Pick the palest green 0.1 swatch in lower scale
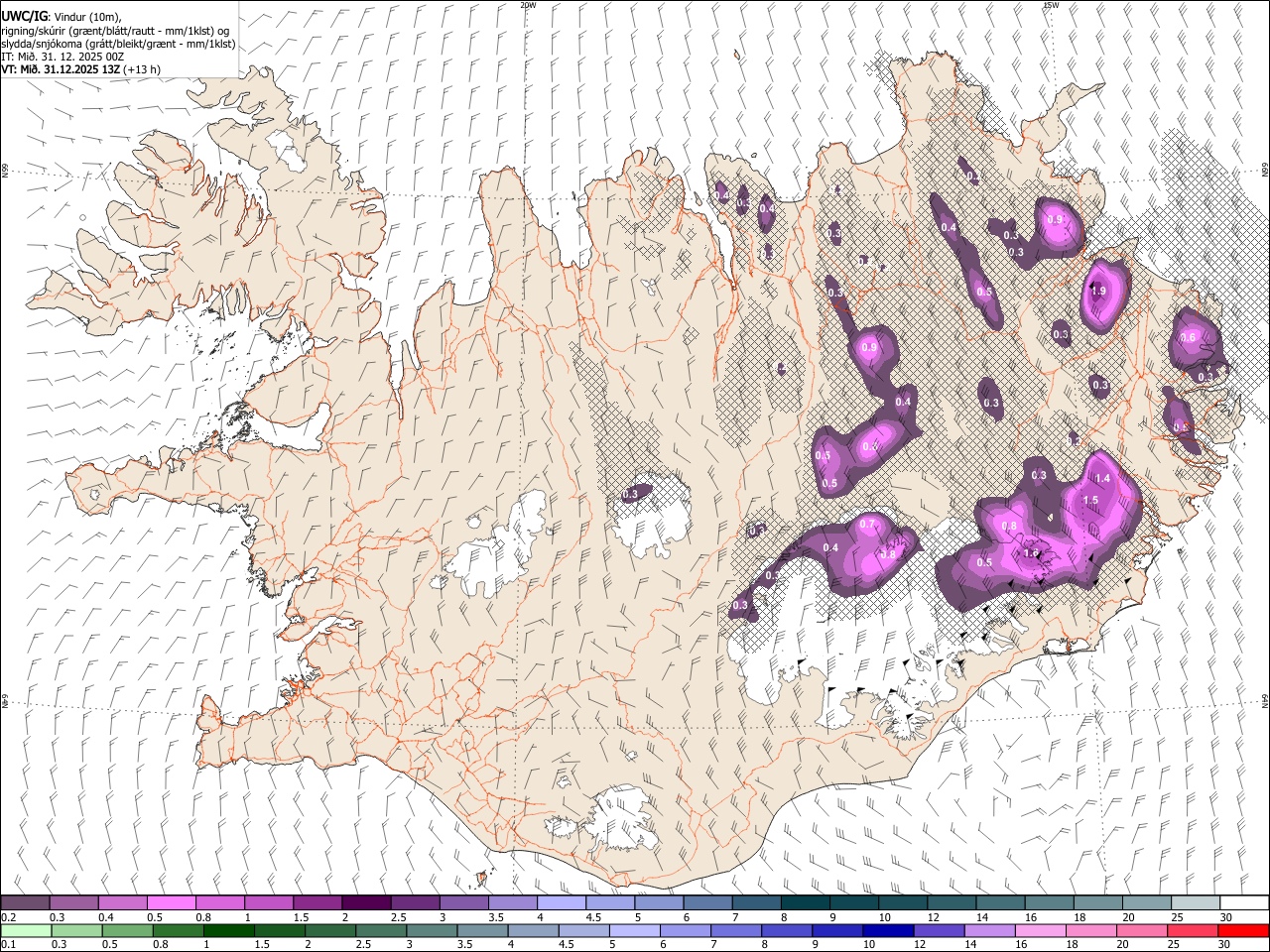This screenshot has height=952, width=1270. pos(26,931)
